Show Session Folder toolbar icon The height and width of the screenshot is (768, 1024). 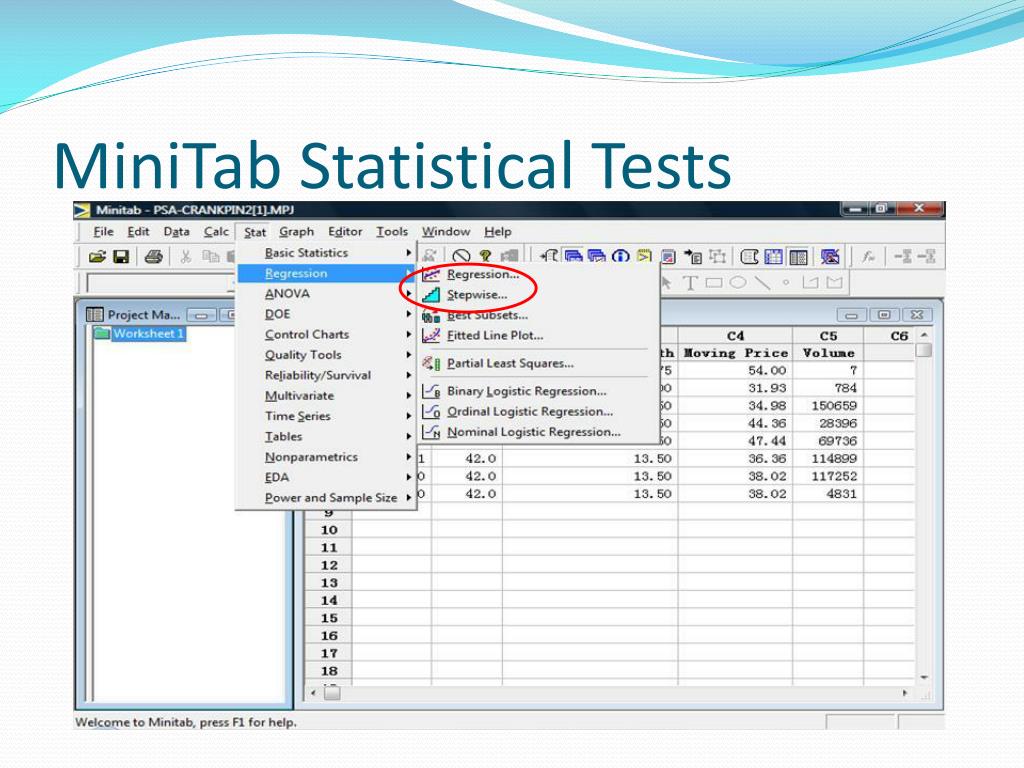click(x=549, y=256)
